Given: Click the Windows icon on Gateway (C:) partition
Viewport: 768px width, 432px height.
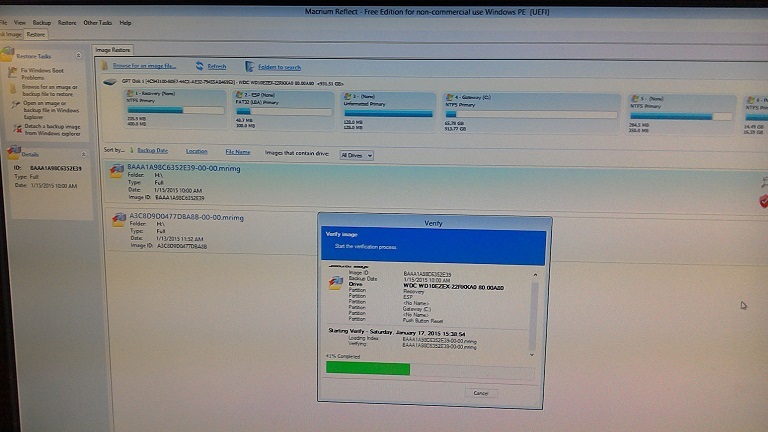Looking at the screenshot, I should [449, 97].
